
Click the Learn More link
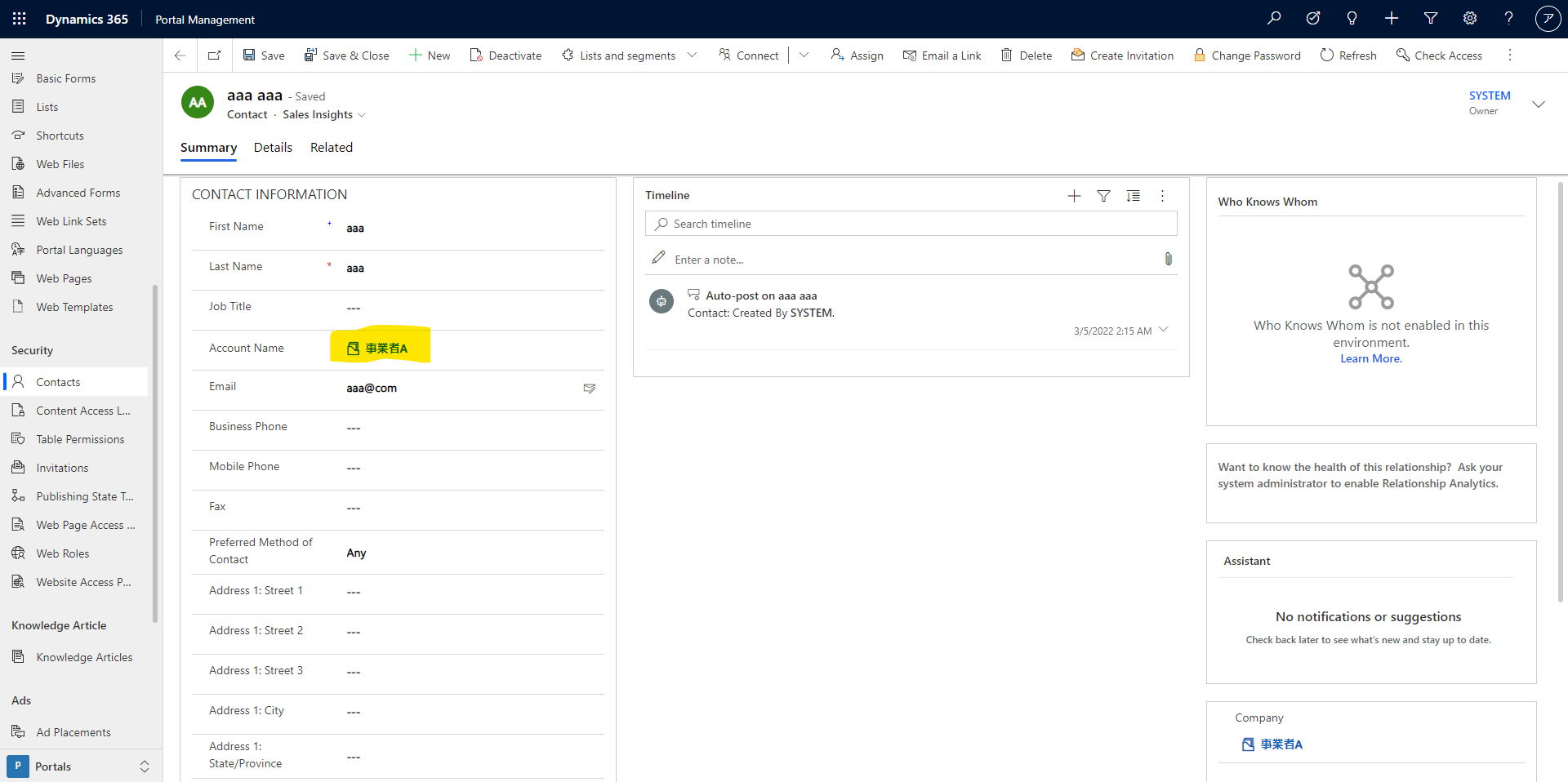(1371, 359)
